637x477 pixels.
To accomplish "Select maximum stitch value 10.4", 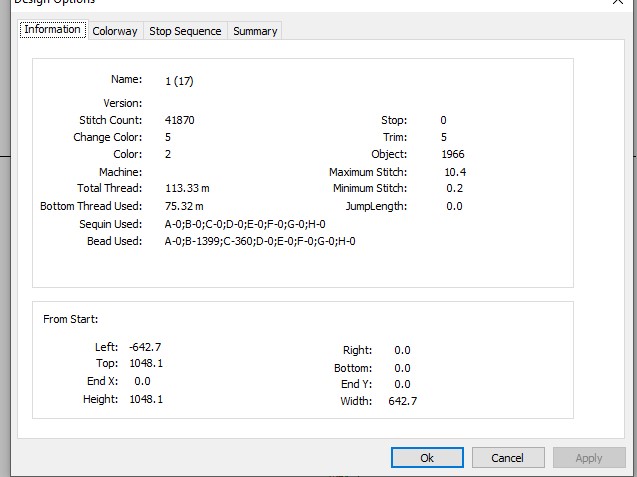I will [455, 172].
